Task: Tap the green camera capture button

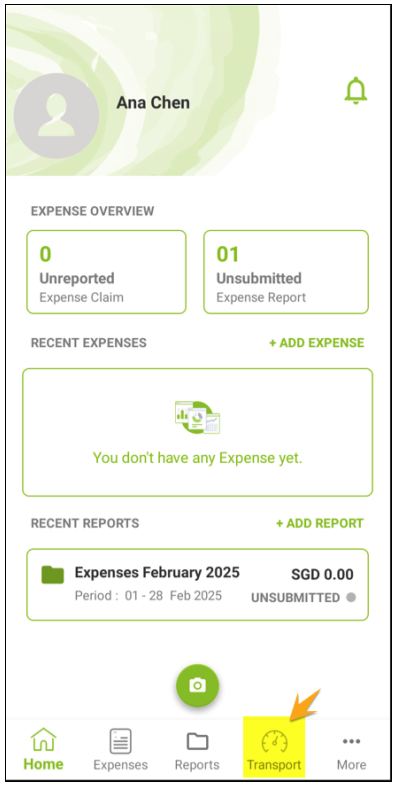Action: [197, 685]
